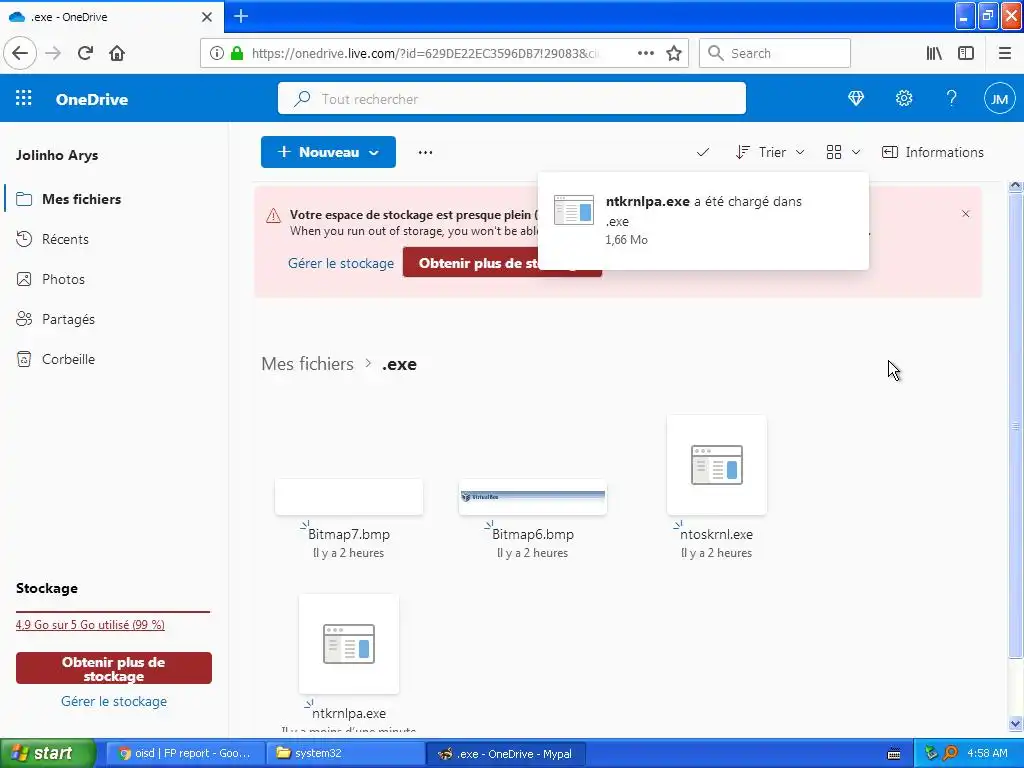
Task: Click the page vertical scrollbar
Action: click(x=1015, y=424)
